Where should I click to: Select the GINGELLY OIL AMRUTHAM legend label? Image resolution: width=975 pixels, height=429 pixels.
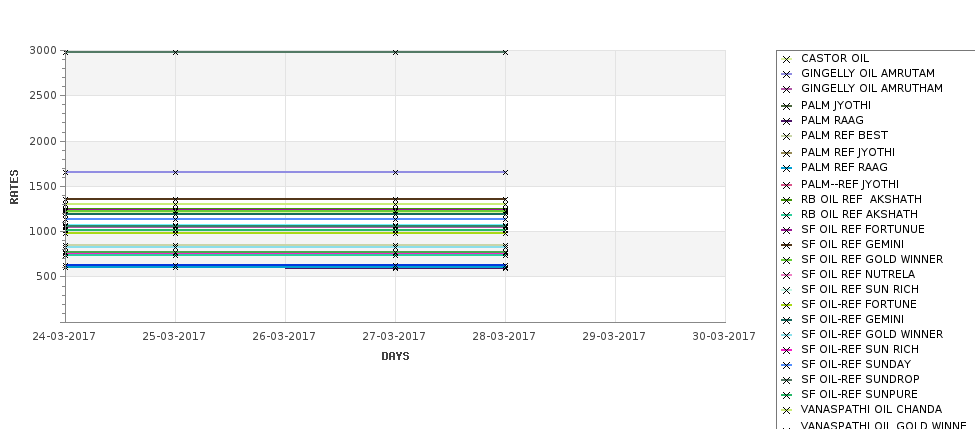[x=872, y=88]
